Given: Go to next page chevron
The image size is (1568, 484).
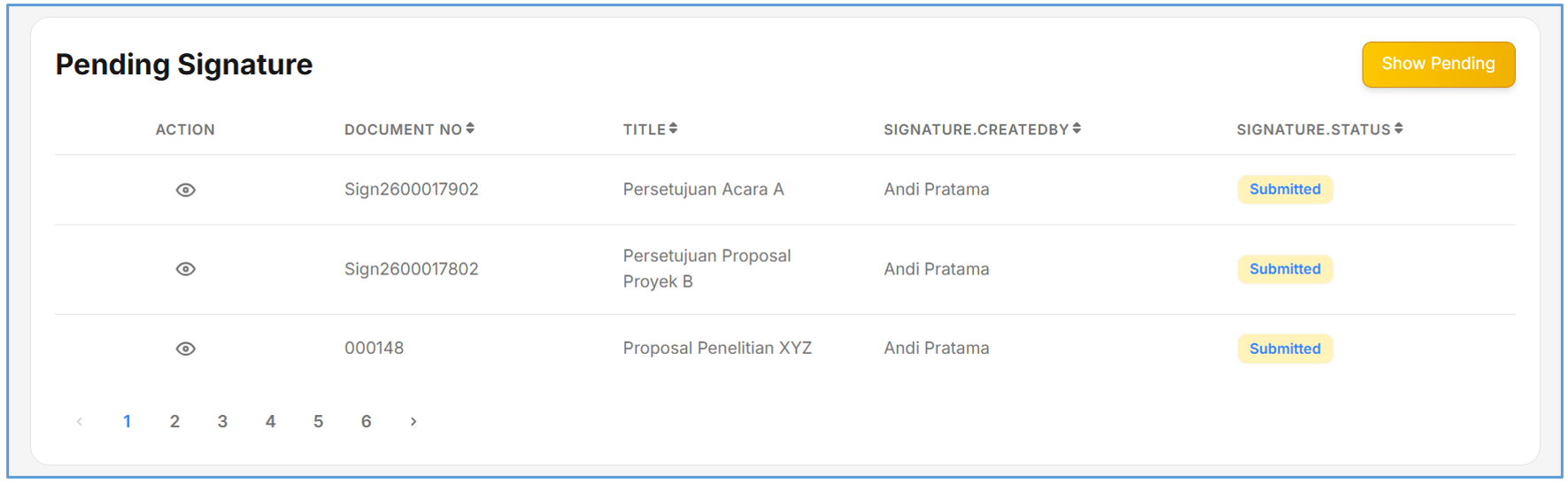Looking at the screenshot, I should [413, 422].
